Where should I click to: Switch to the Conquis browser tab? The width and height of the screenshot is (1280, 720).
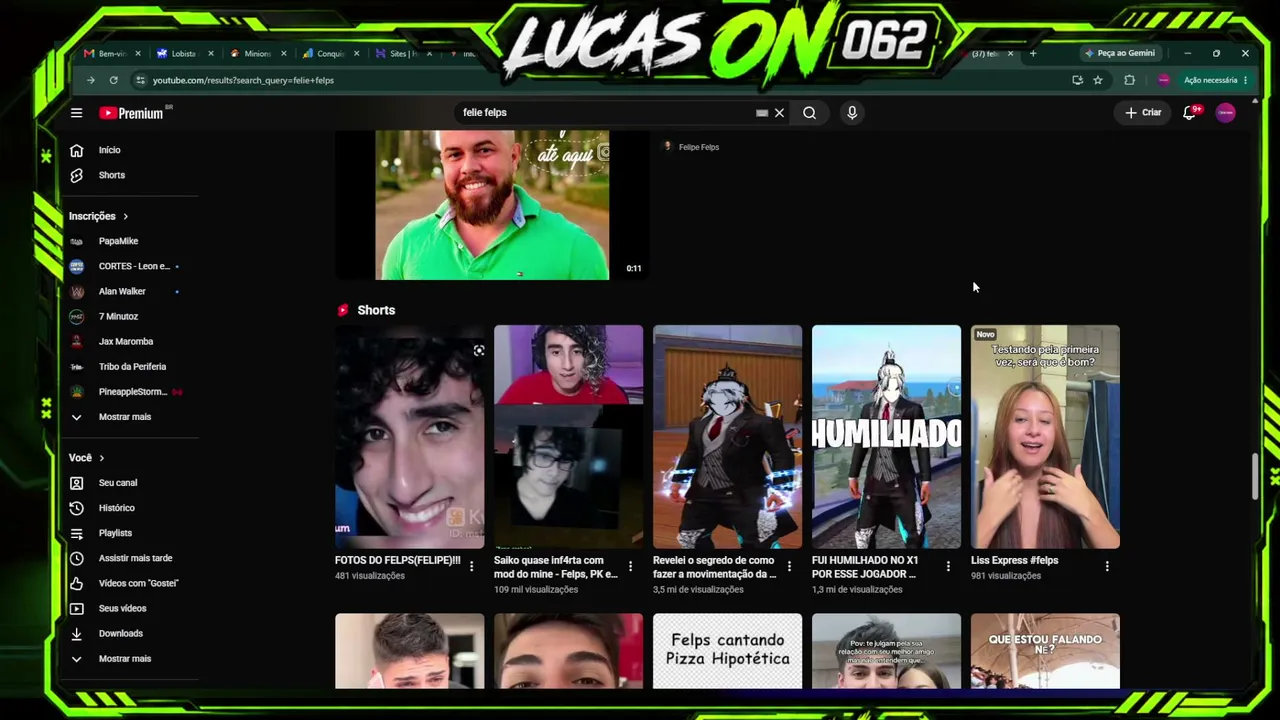point(332,54)
